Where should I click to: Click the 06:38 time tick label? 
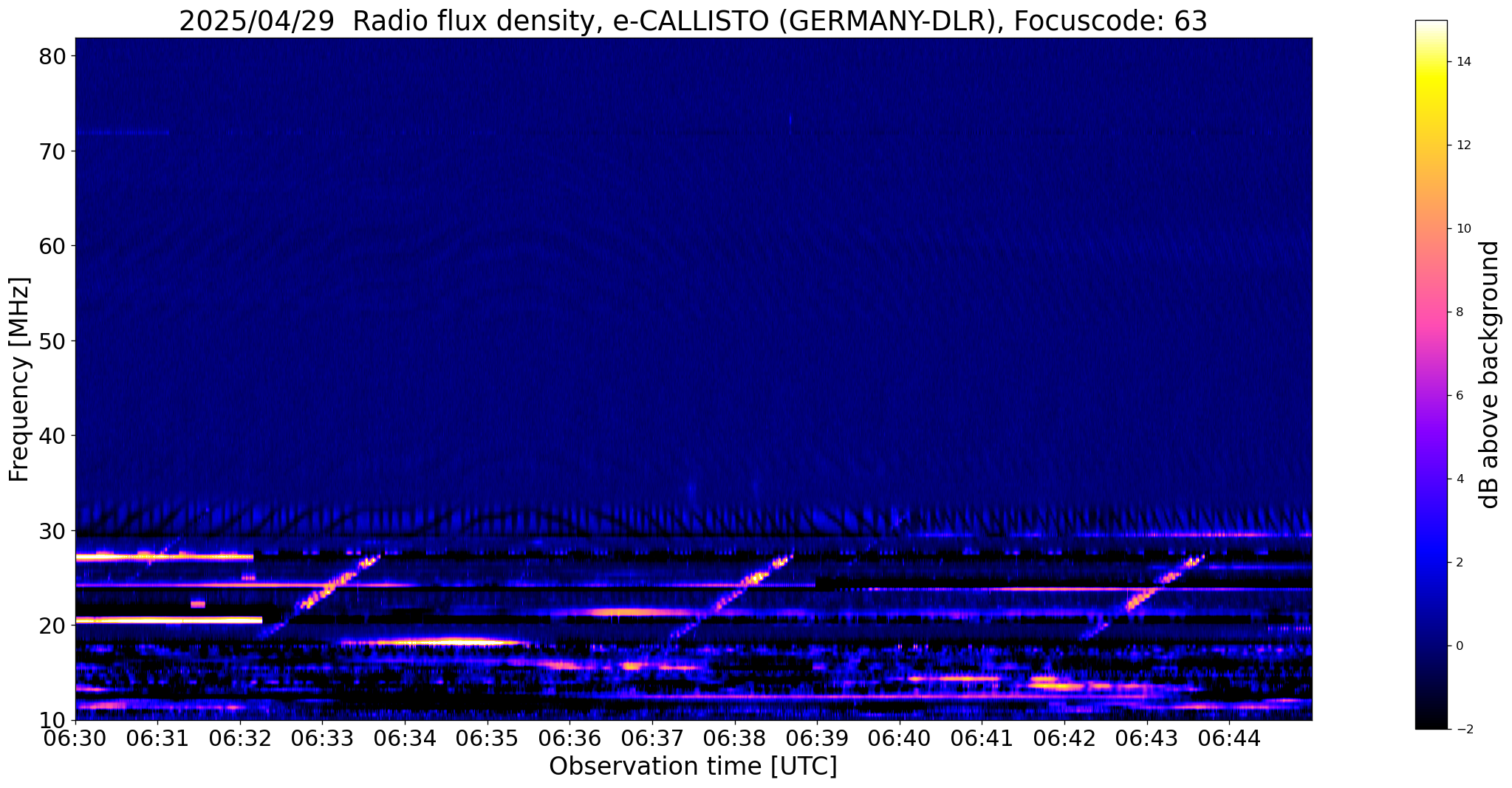coord(734,738)
